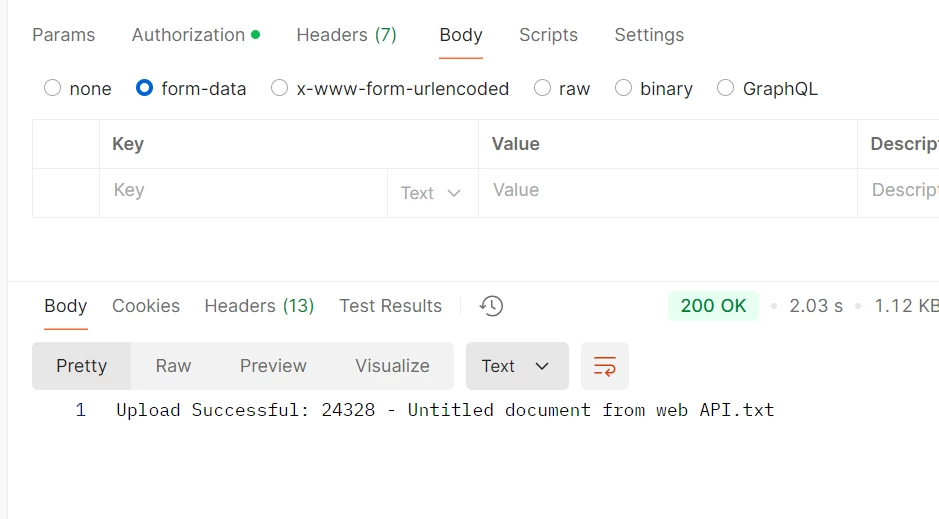Open the Params tab
The height and width of the screenshot is (519, 939).
pos(63,35)
